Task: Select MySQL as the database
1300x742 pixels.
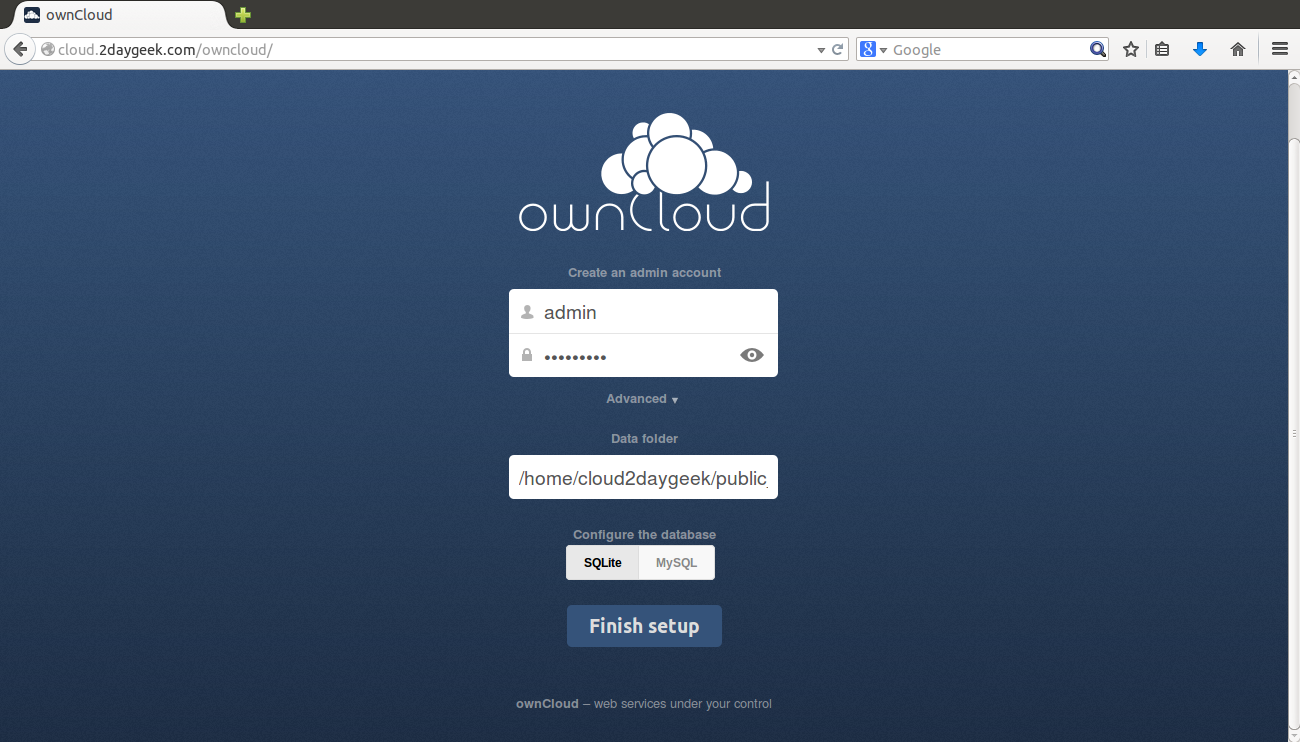Action: (676, 563)
